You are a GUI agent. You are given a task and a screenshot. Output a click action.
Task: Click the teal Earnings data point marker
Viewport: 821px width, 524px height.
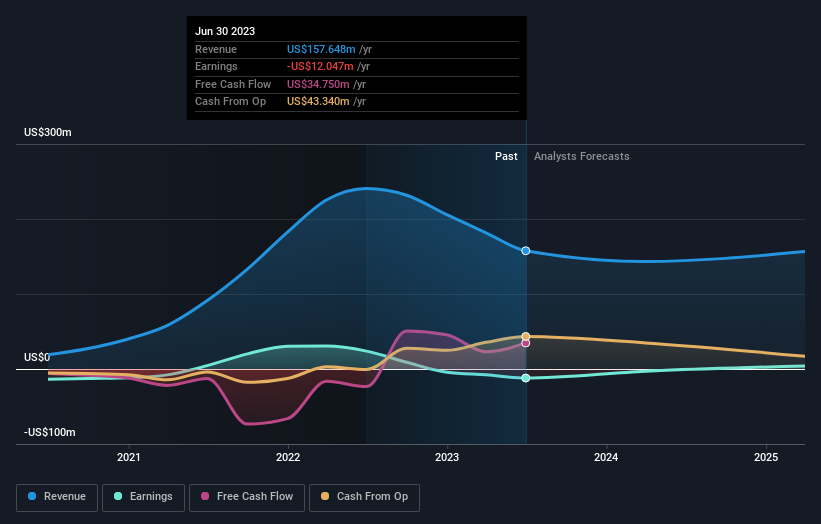[x=526, y=378]
